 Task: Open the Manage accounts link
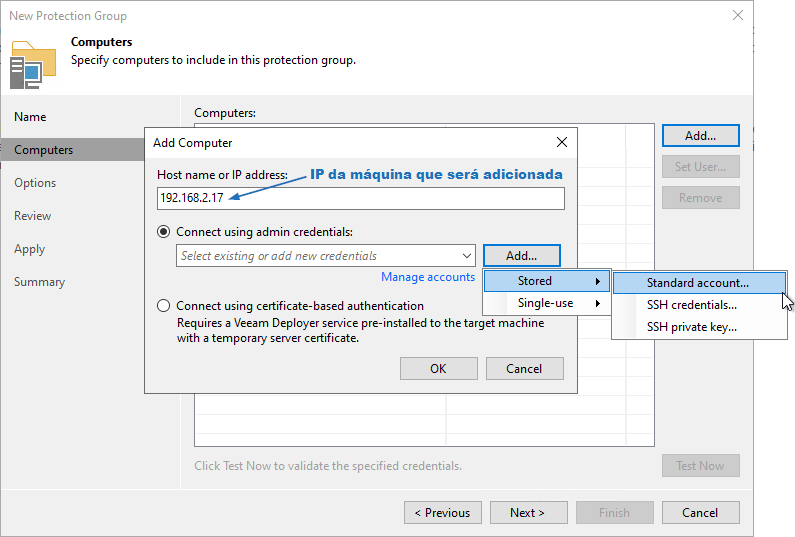(428, 277)
